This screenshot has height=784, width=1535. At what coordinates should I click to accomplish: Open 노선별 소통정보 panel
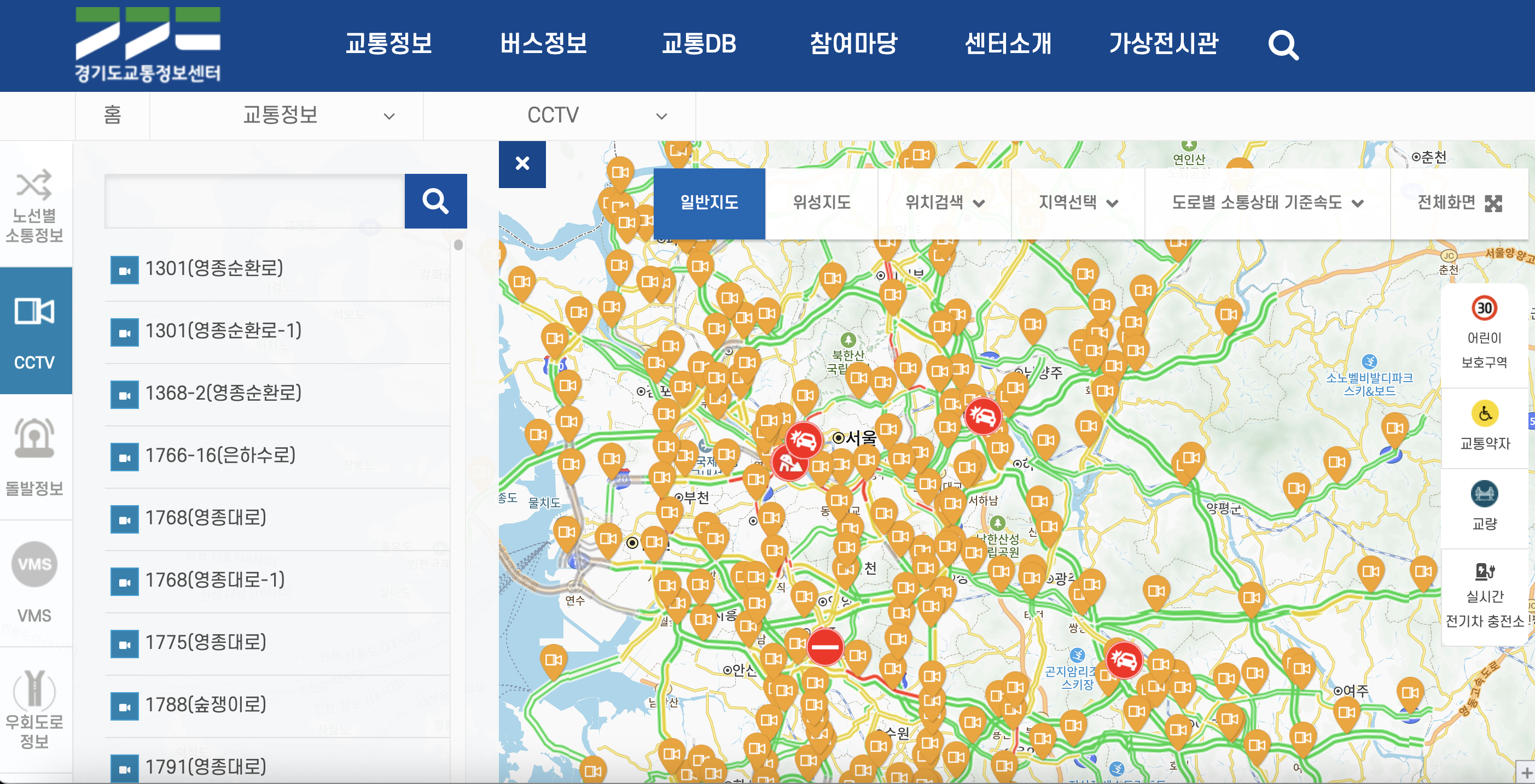point(35,202)
